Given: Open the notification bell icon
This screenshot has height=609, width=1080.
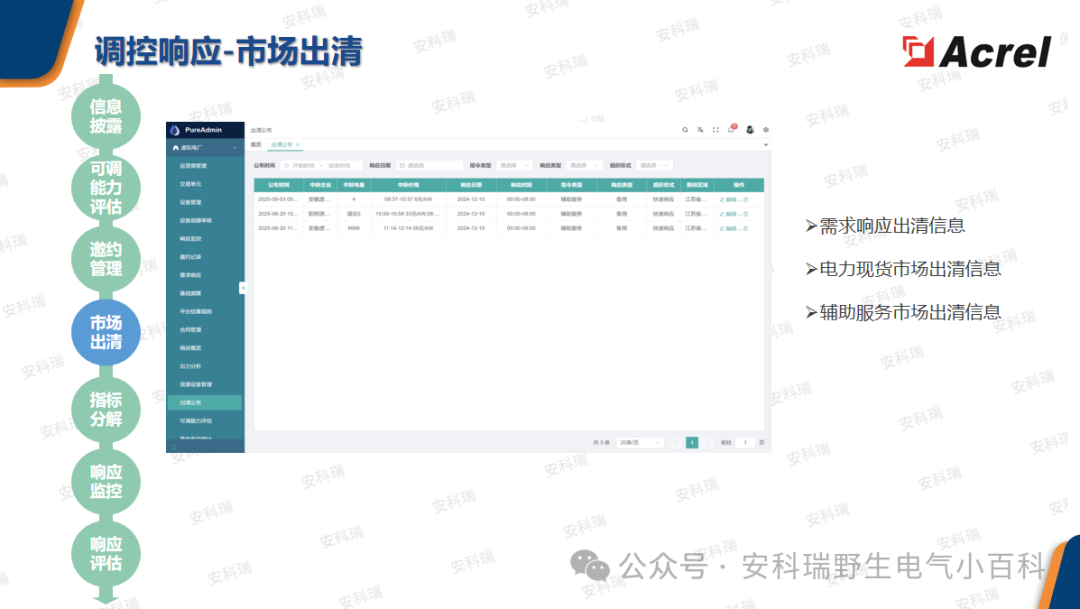Looking at the screenshot, I should coord(731,129).
